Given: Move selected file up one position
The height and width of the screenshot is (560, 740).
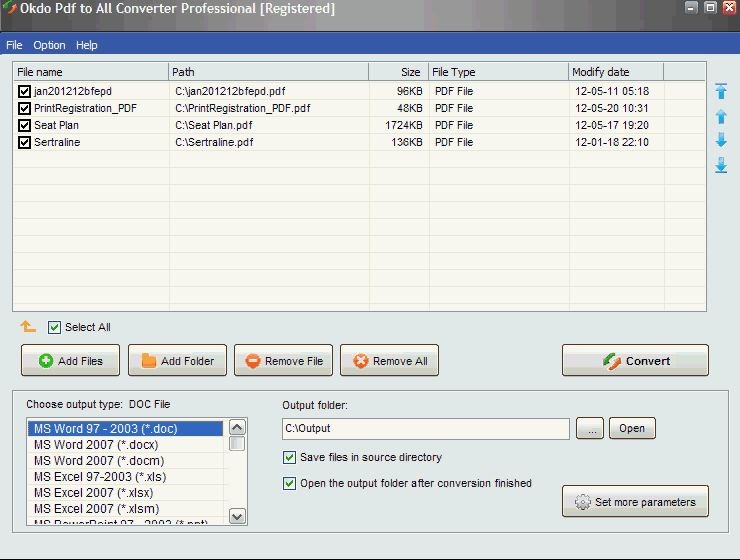Looking at the screenshot, I should (x=721, y=116).
